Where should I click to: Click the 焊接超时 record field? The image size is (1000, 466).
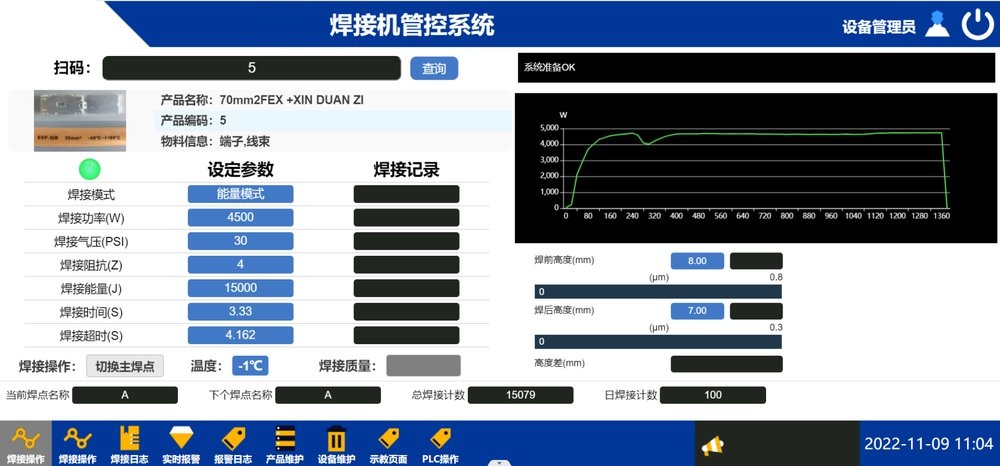(406, 335)
